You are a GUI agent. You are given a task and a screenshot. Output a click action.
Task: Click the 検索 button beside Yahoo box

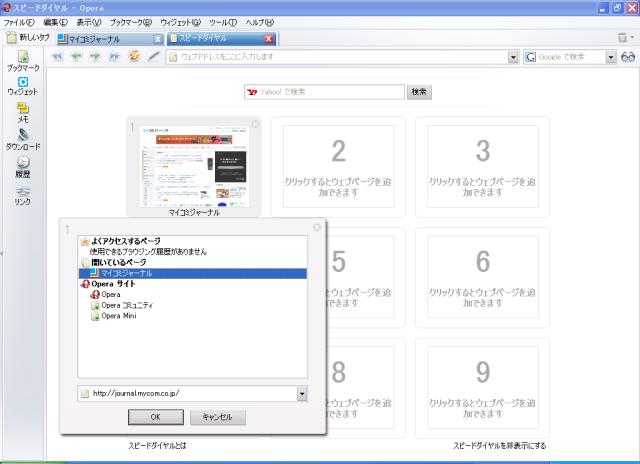[419, 92]
